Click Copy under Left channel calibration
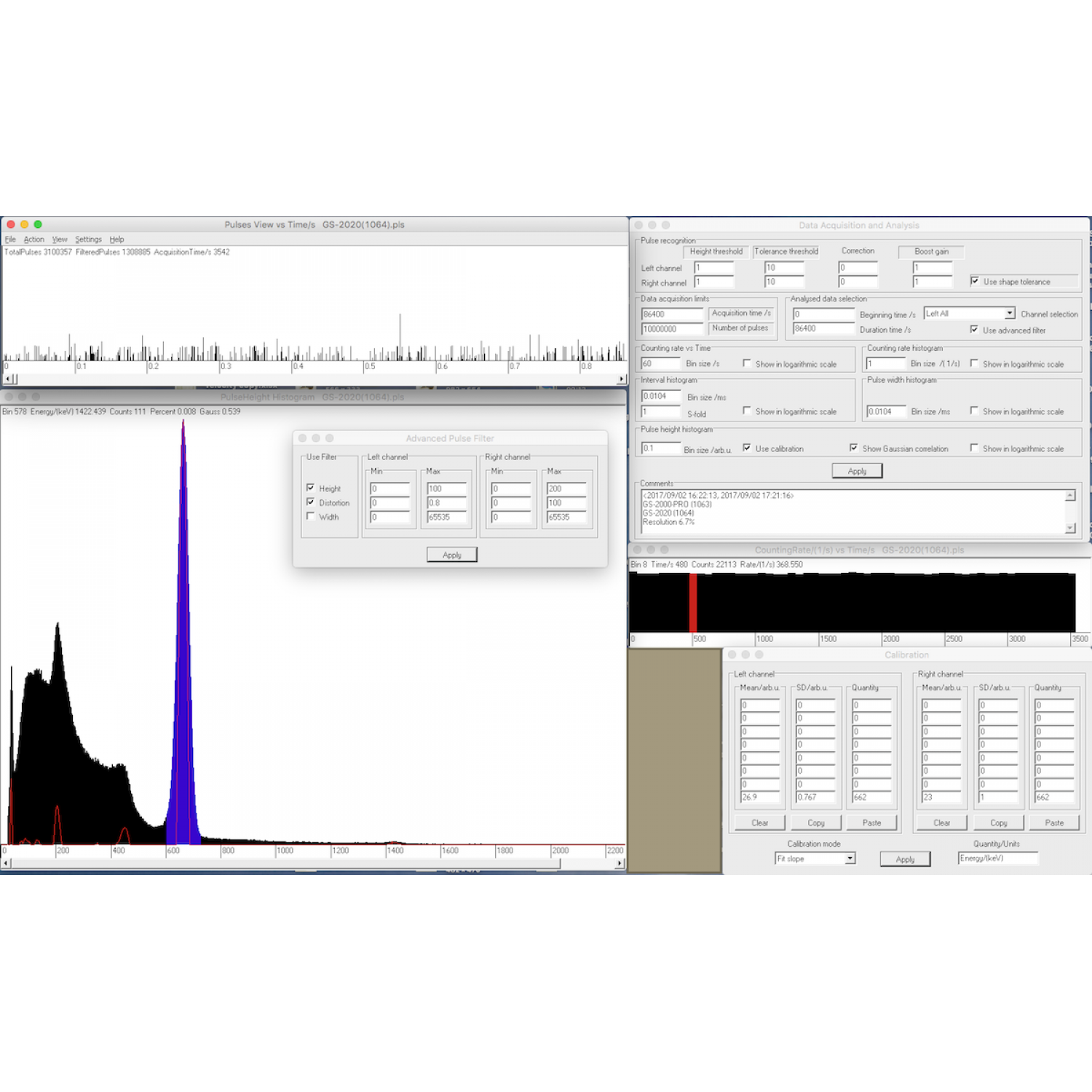The width and height of the screenshot is (1092, 1092). pos(815,823)
